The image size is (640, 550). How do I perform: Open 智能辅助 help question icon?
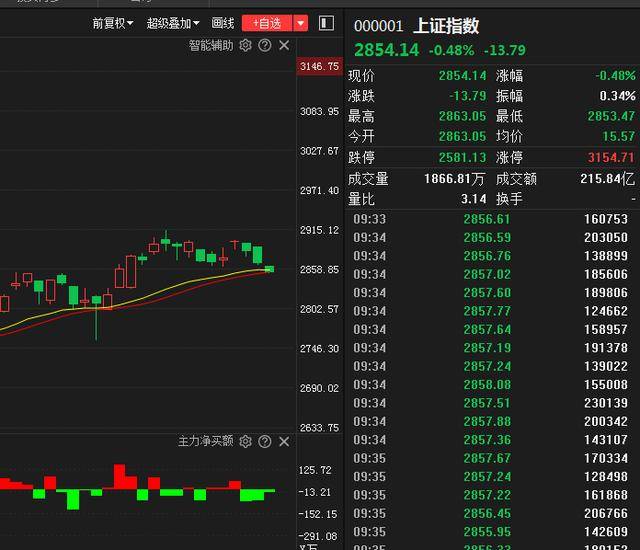[264, 45]
